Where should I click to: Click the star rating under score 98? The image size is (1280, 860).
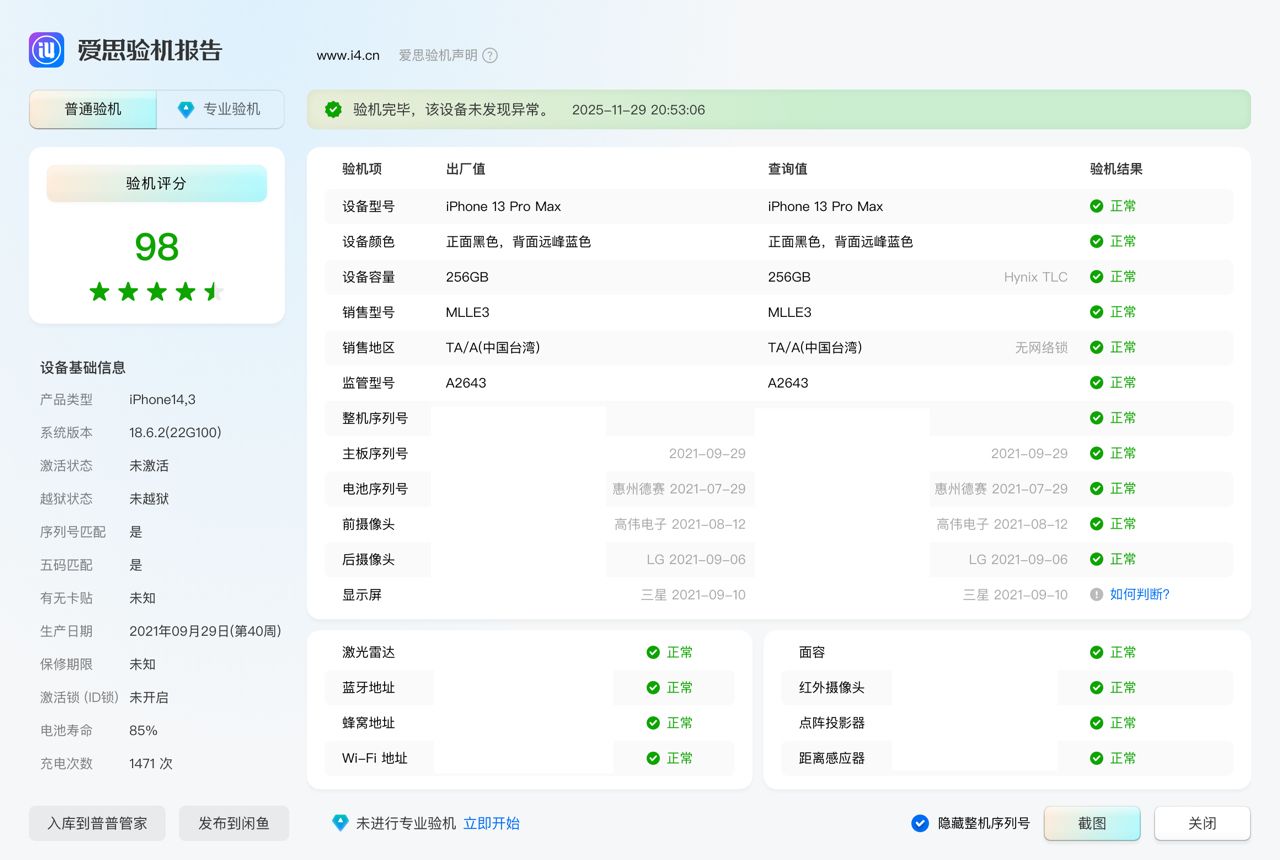[157, 292]
